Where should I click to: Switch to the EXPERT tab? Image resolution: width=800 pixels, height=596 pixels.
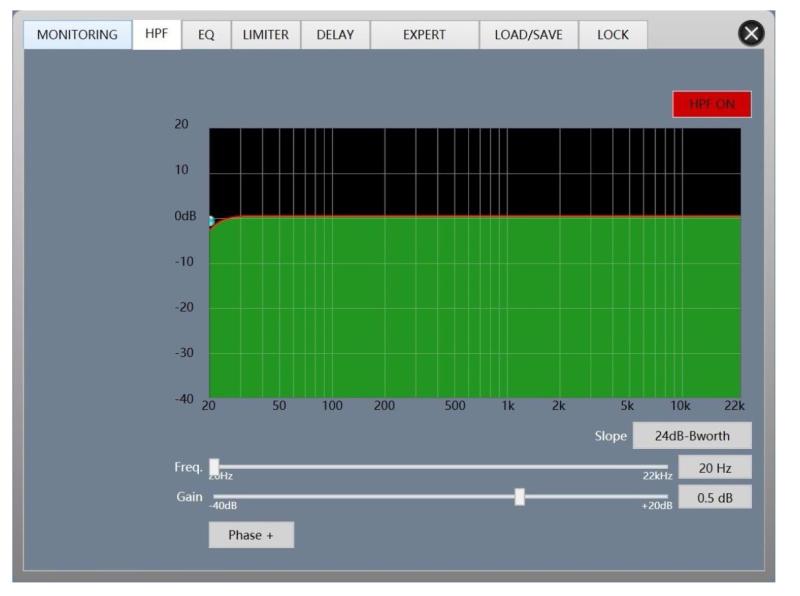tap(424, 34)
